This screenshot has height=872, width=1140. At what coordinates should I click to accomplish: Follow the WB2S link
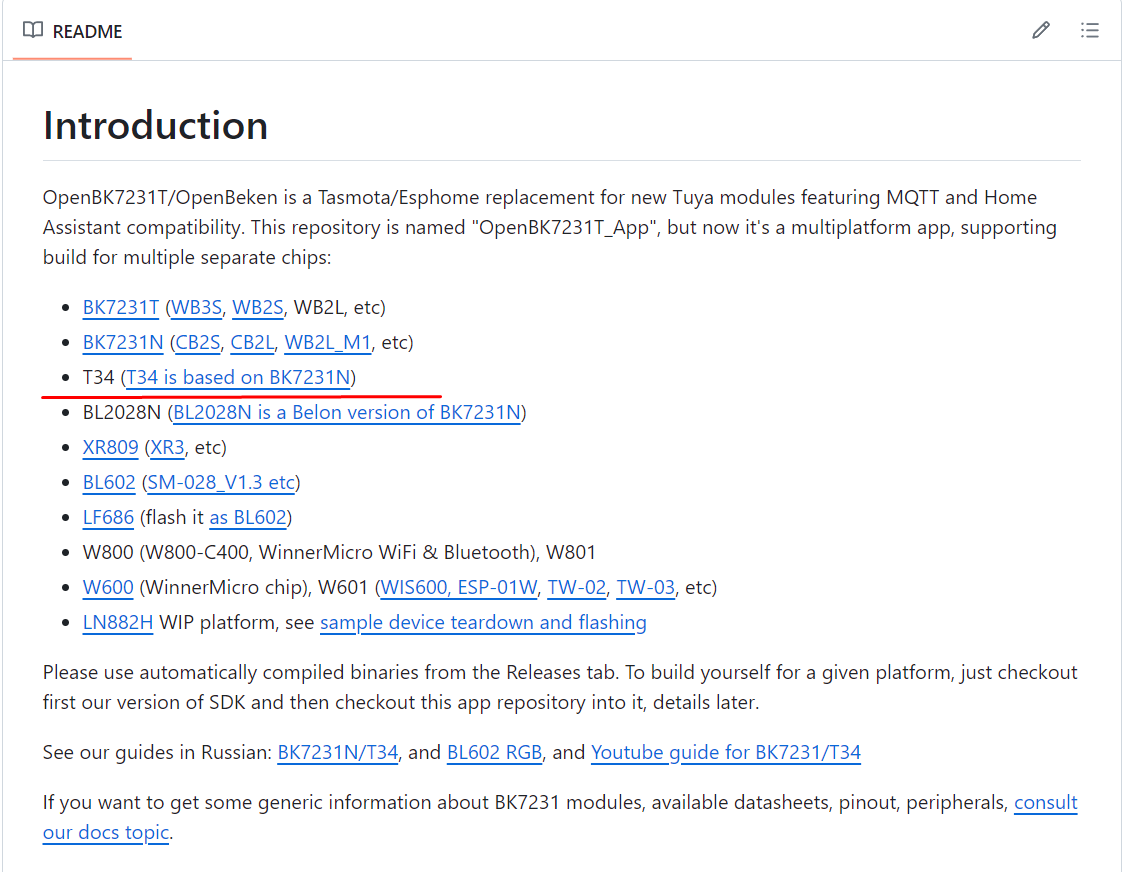coord(258,307)
